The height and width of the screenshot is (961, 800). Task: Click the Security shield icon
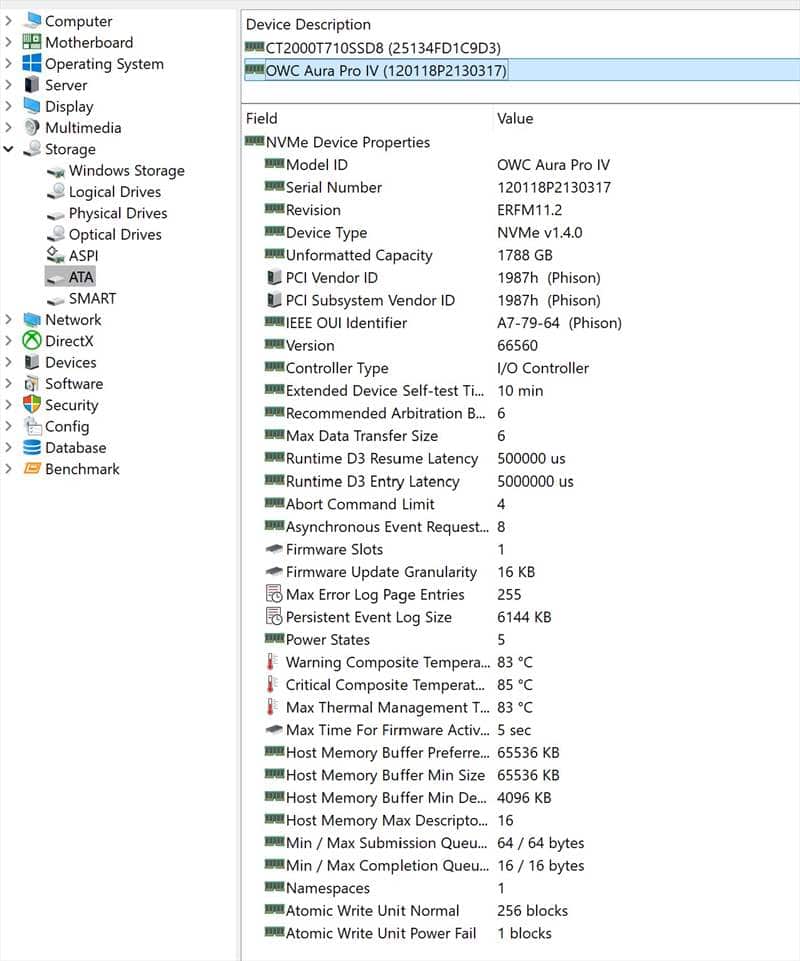[32, 405]
